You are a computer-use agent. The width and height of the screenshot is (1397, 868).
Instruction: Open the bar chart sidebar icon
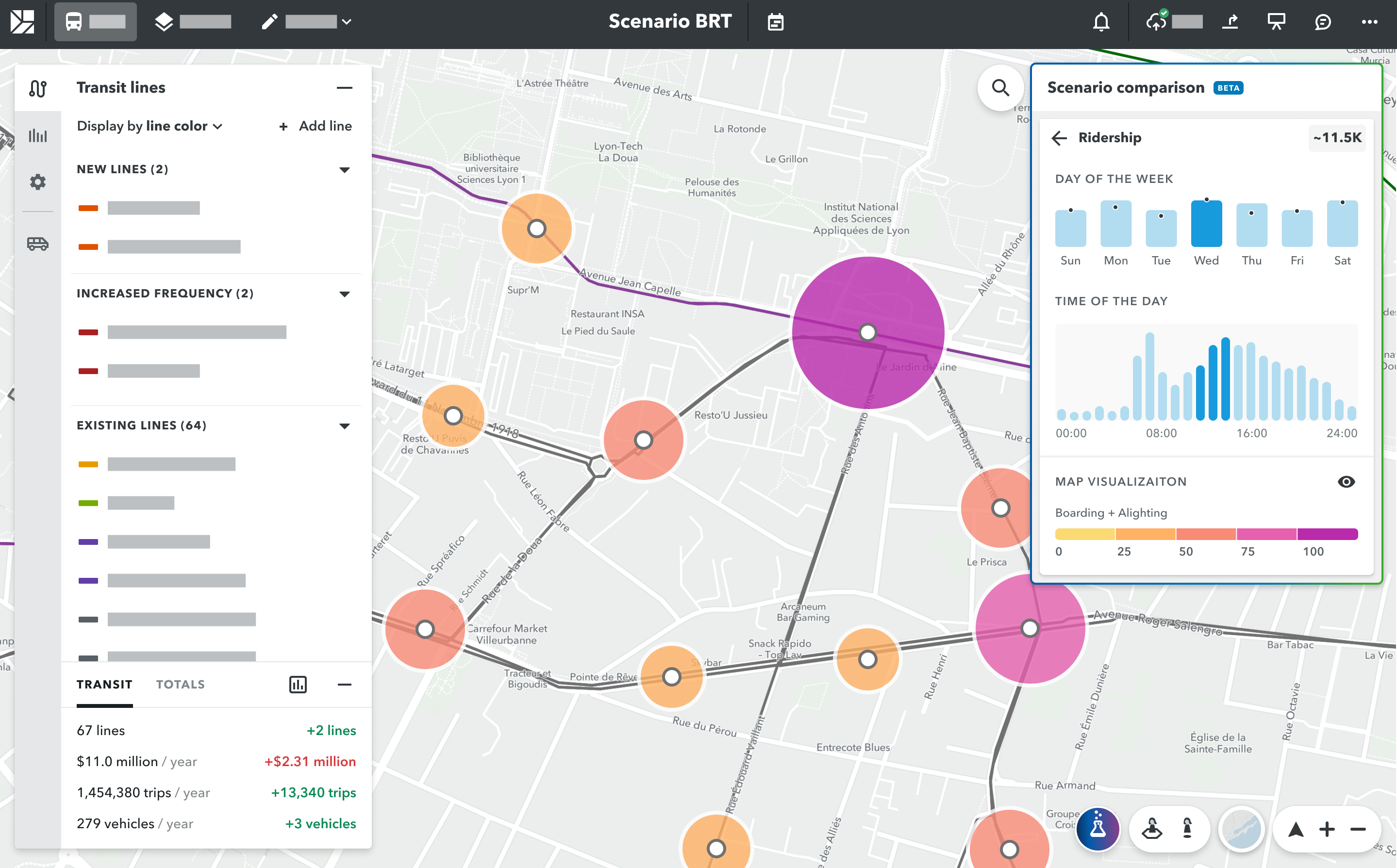38,135
